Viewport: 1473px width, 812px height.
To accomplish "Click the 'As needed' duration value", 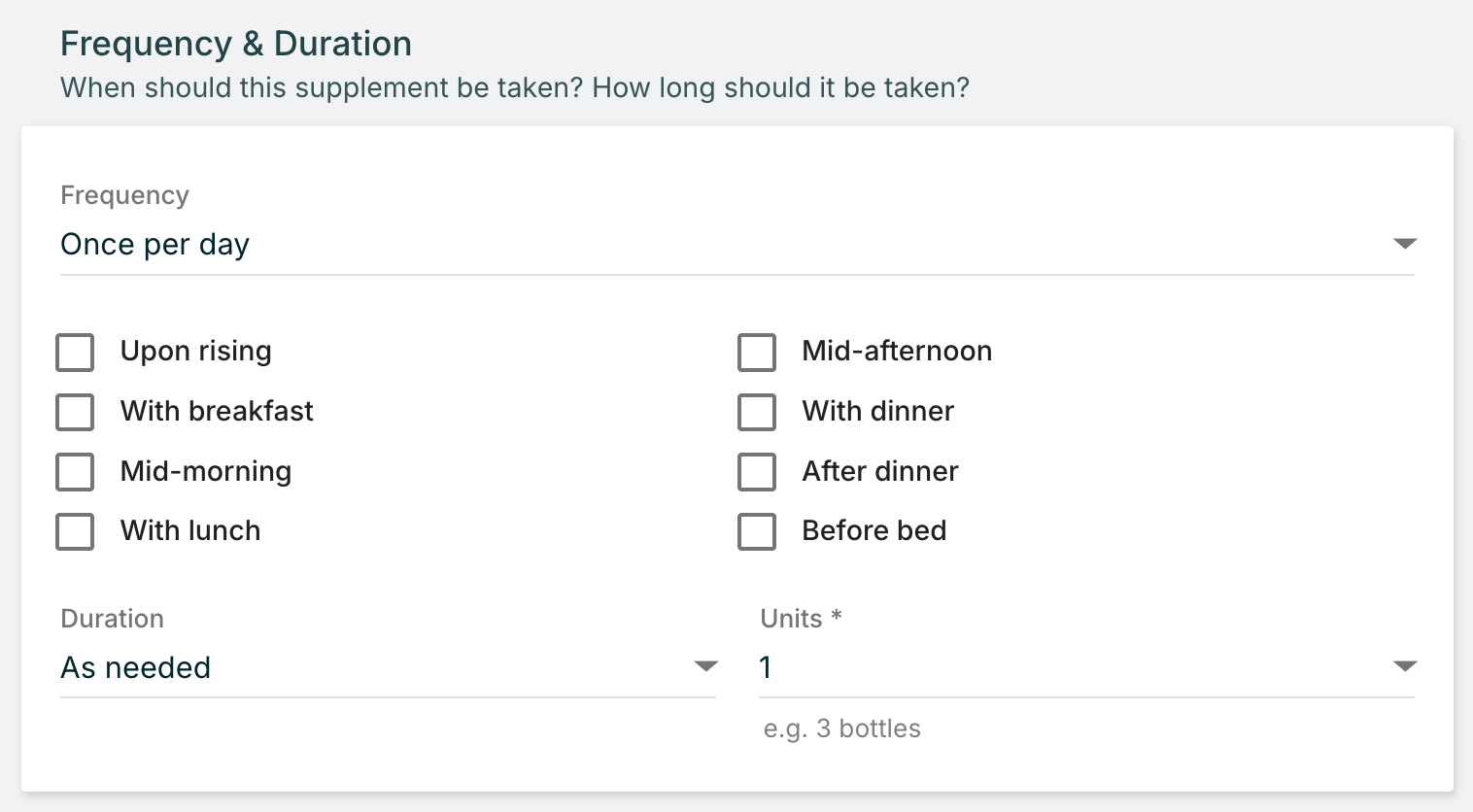I will pos(136,668).
